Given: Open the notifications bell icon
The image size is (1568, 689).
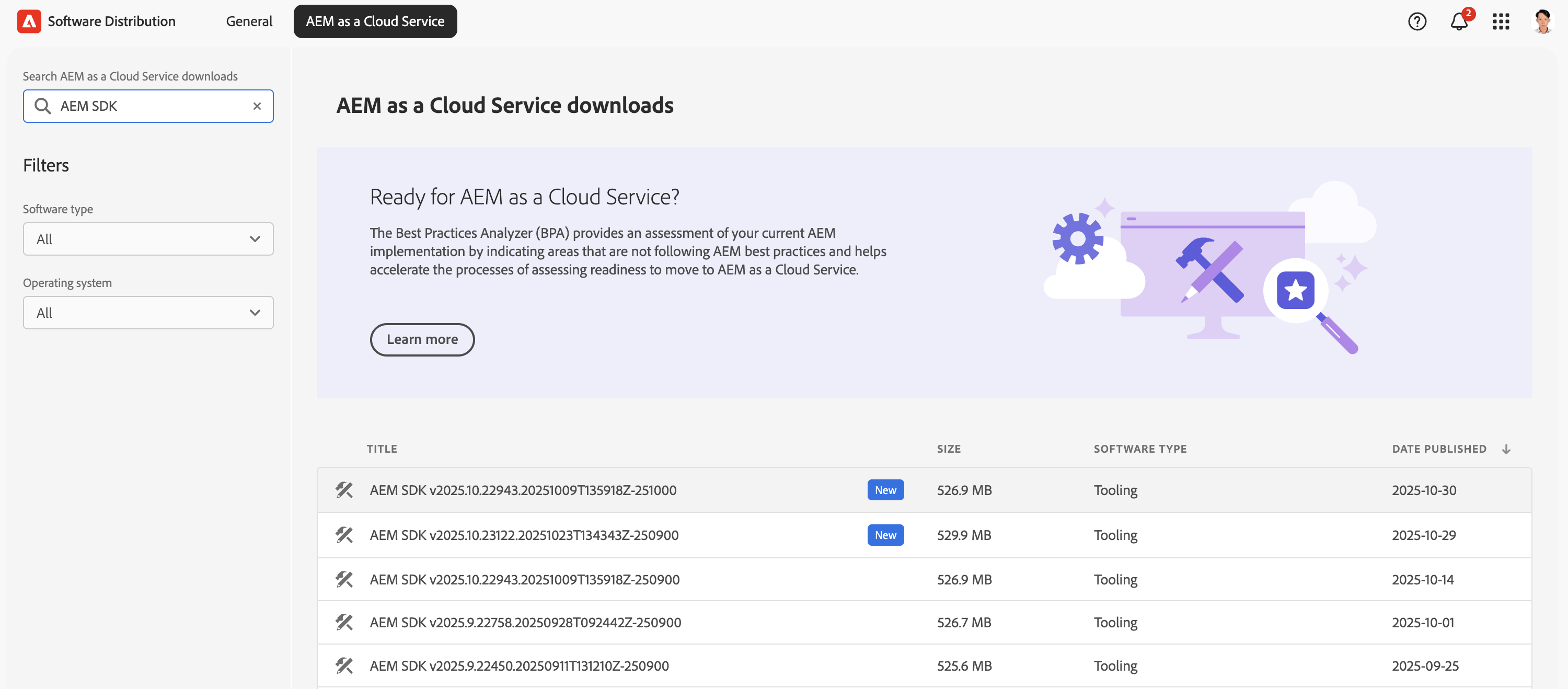Looking at the screenshot, I should pos(1458,21).
